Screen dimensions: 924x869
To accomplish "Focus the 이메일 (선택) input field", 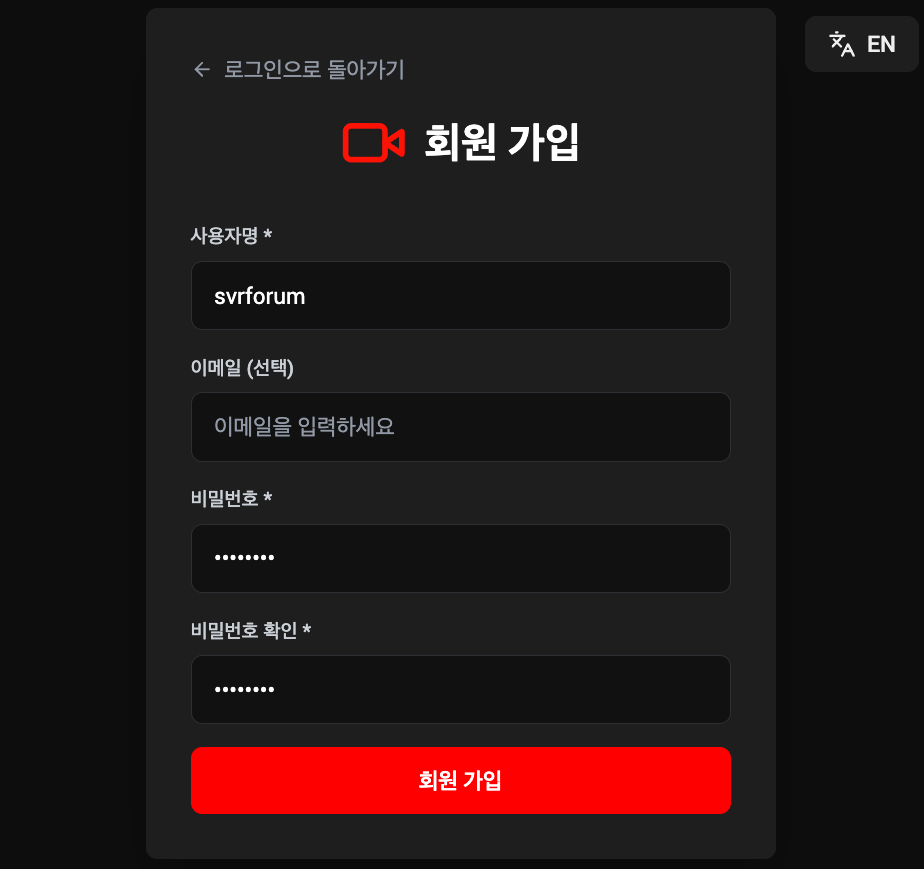I will pyautogui.click(x=461, y=427).
